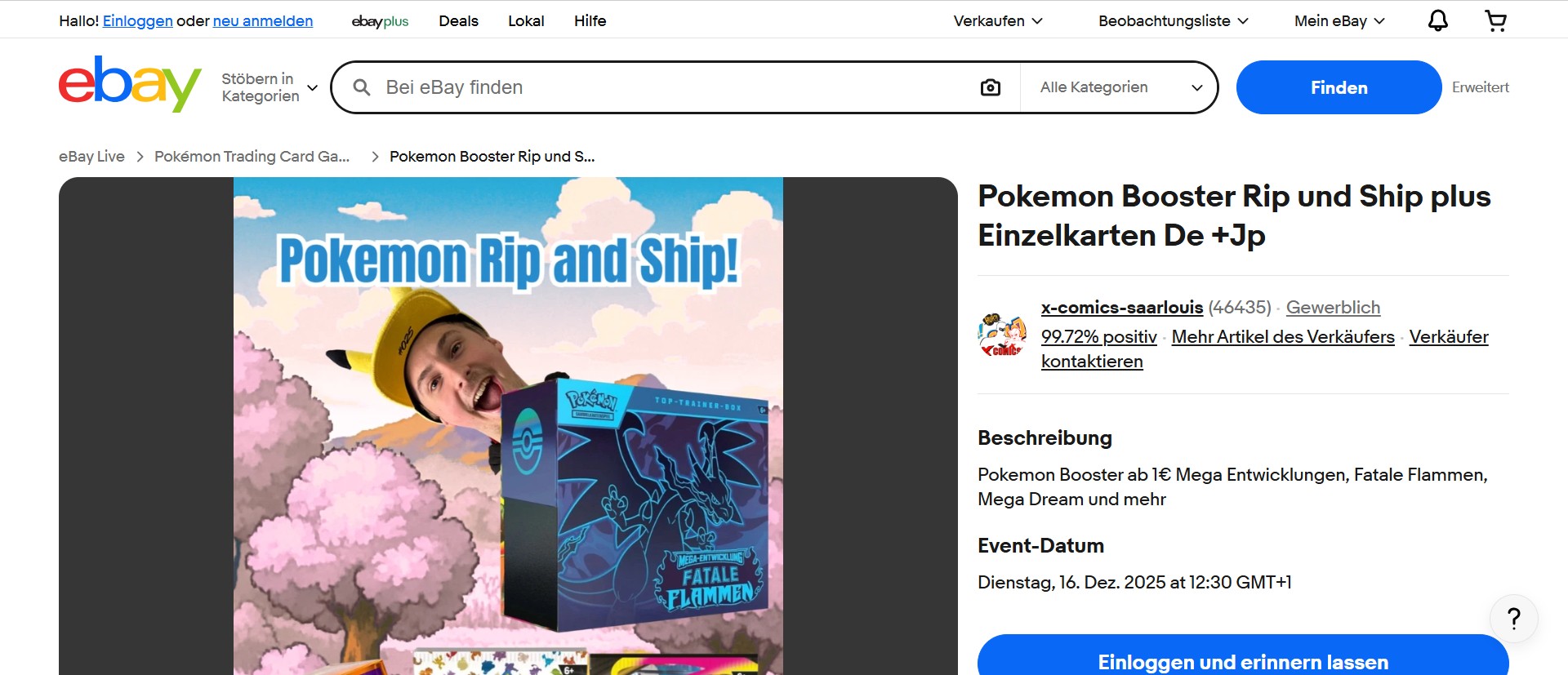Open the shopping cart icon
The width and height of the screenshot is (1568, 675).
click(x=1495, y=20)
